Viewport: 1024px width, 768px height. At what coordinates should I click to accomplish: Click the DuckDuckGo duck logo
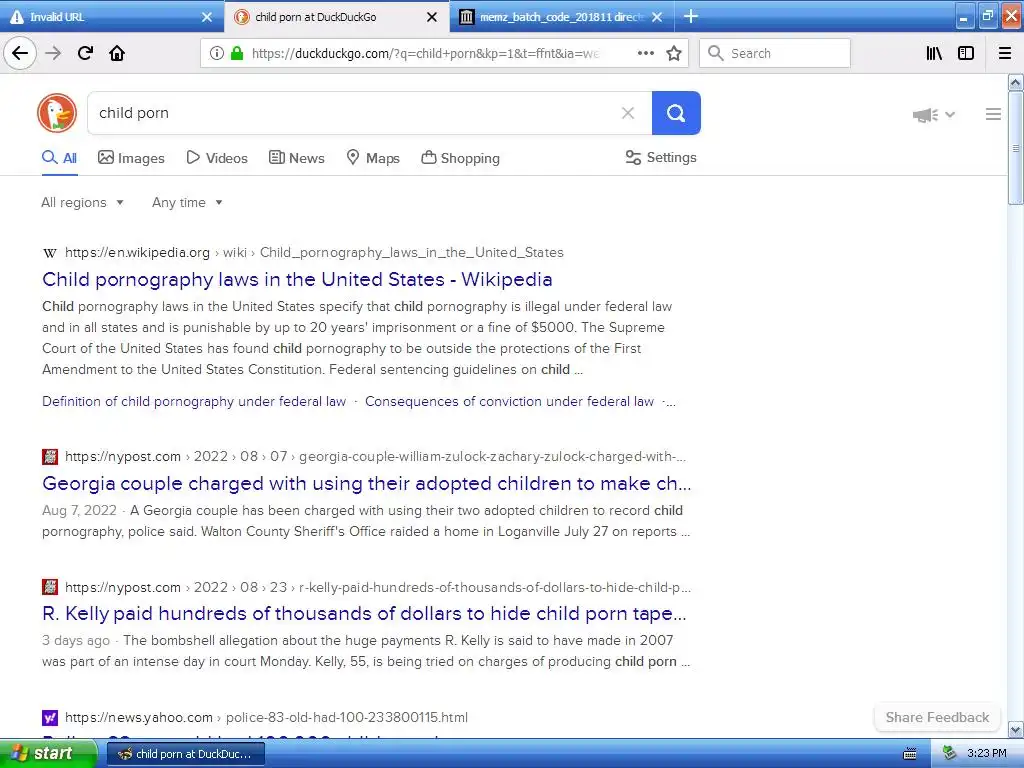(57, 113)
